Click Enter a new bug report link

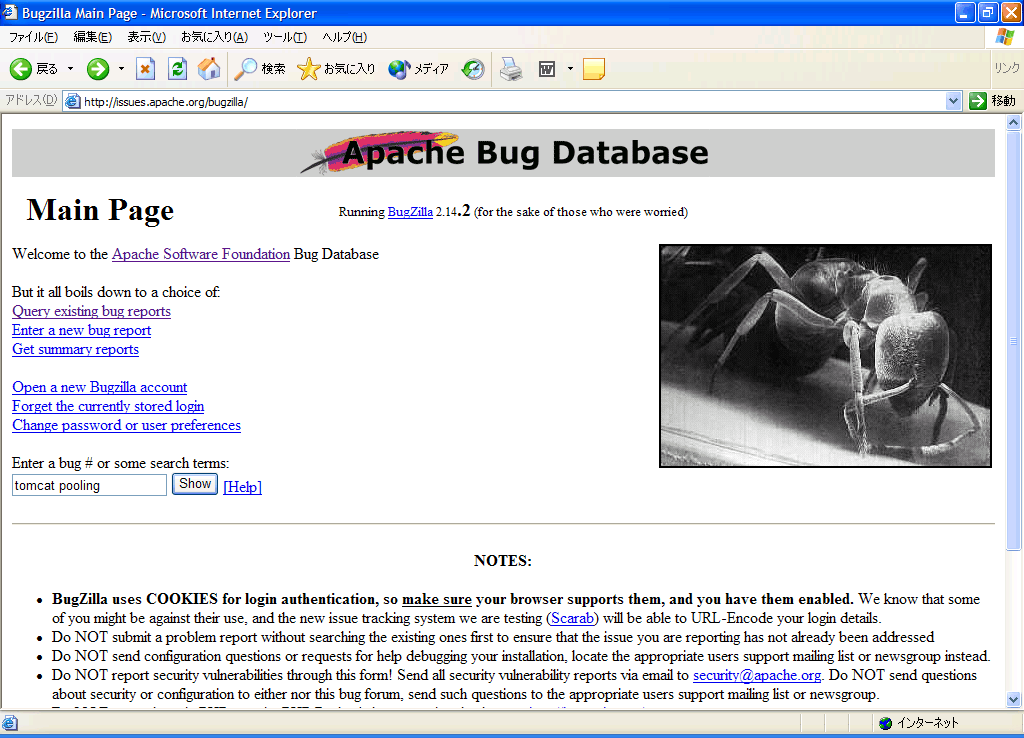coord(82,330)
